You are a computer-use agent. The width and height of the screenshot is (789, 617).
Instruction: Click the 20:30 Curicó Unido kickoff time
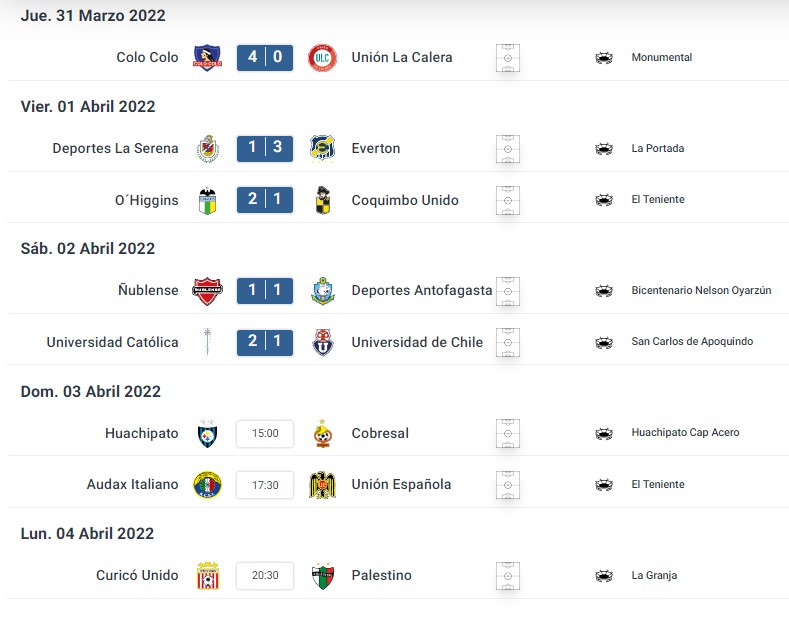click(x=265, y=575)
